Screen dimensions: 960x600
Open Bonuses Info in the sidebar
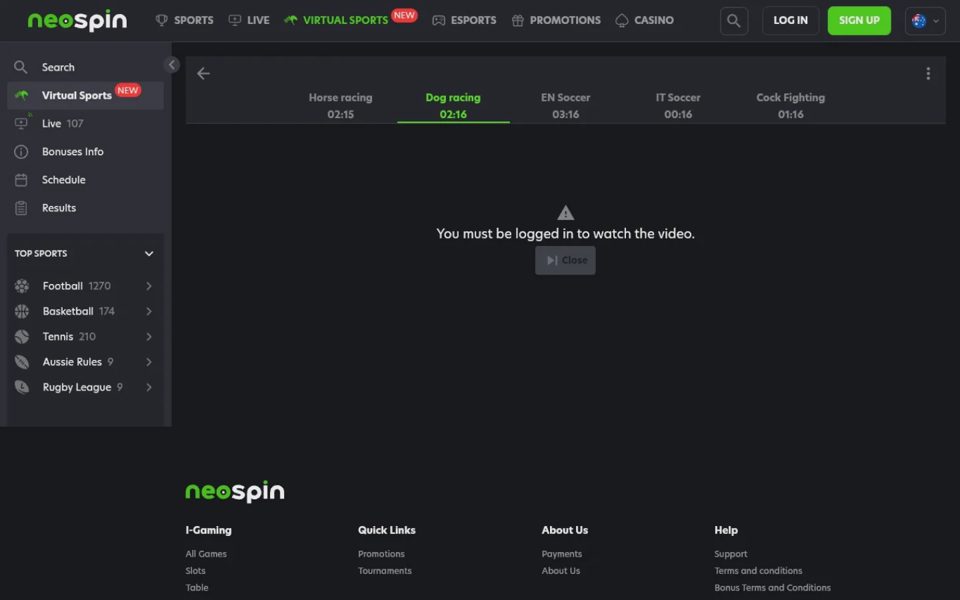(85, 152)
